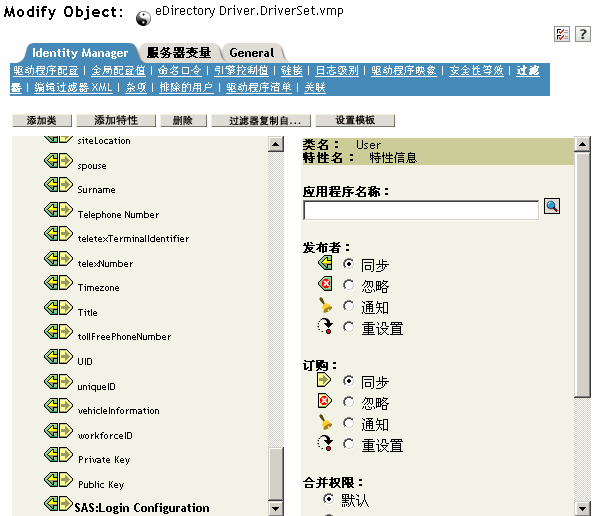This screenshot has width=594, height=516.
Task: Click publisher notify bell icon
Action: pyautogui.click(x=325, y=305)
